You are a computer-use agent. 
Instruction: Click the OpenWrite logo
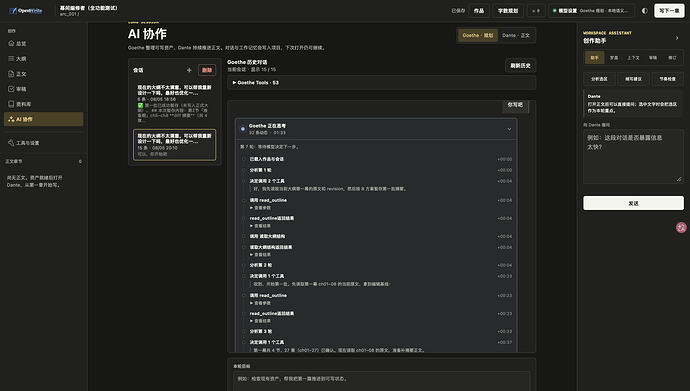tap(26, 11)
